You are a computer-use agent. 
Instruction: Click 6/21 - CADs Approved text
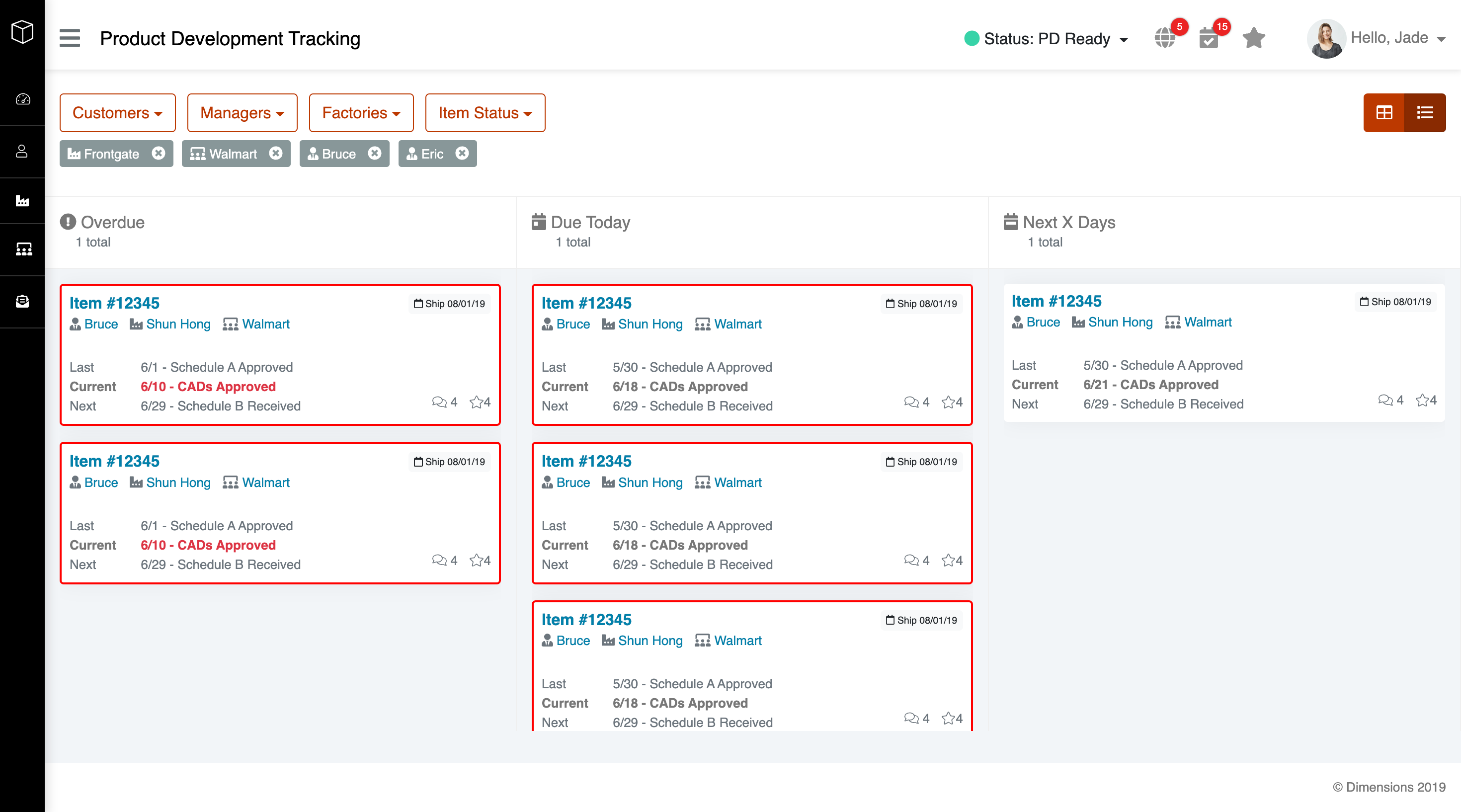[1151, 385]
